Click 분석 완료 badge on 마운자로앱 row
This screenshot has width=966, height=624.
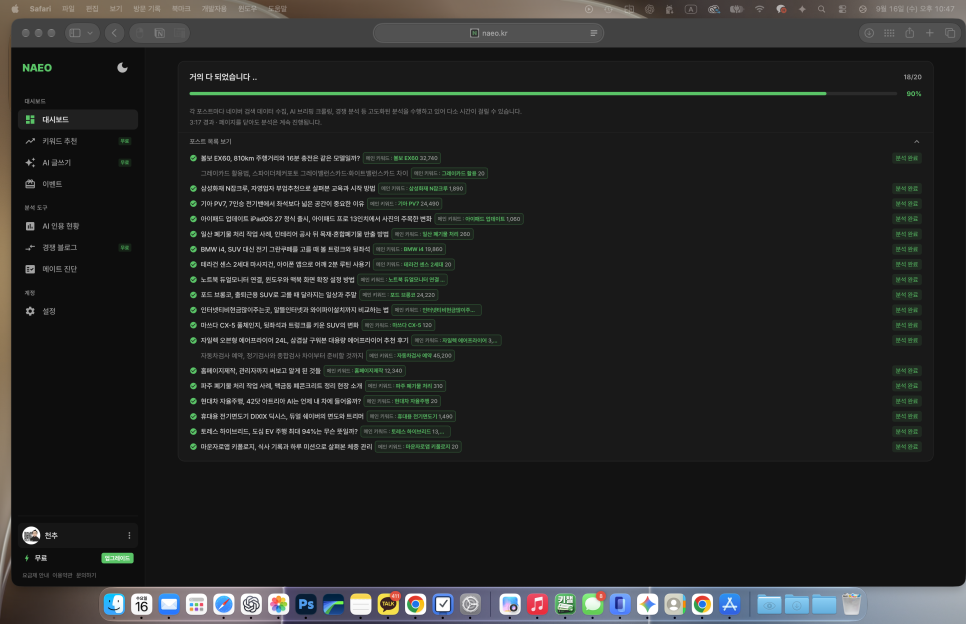(x=906, y=447)
